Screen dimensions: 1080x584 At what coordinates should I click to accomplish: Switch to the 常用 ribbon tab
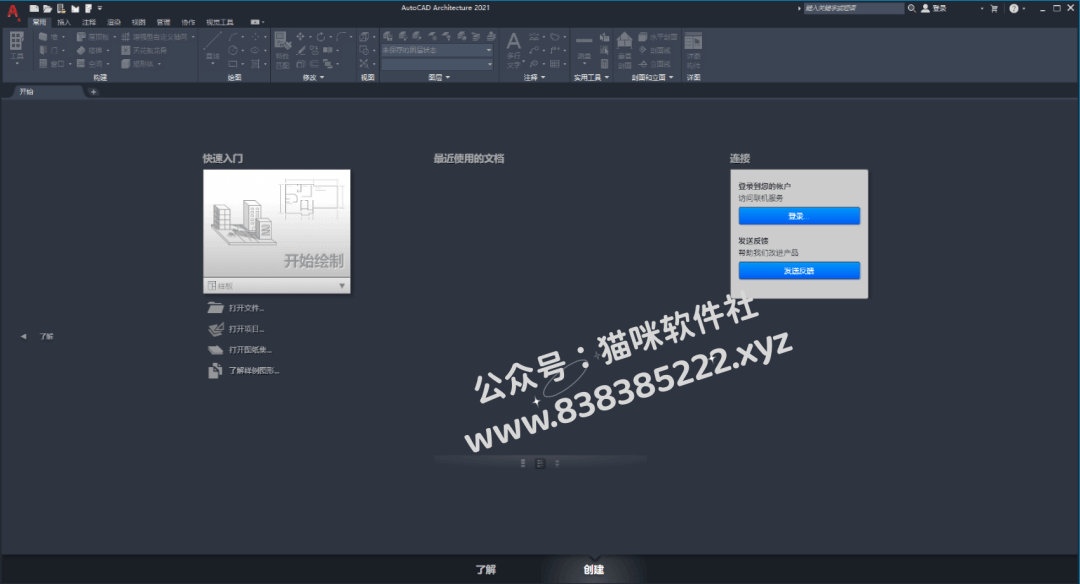[x=39, y=22]
